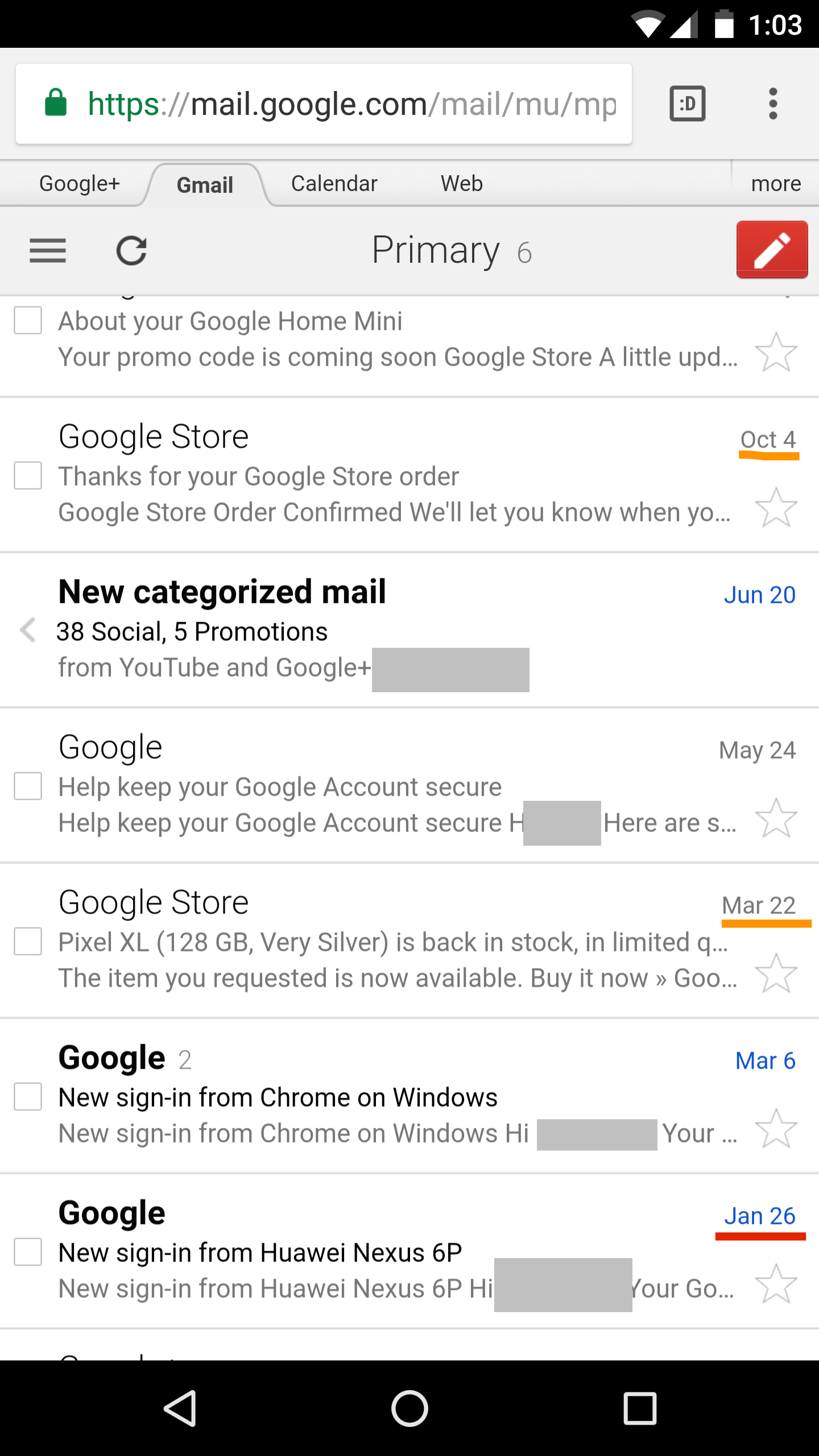
Task: Tap the mail.google.com address bar
Action: pyautogui.click(x=324, y=104)
